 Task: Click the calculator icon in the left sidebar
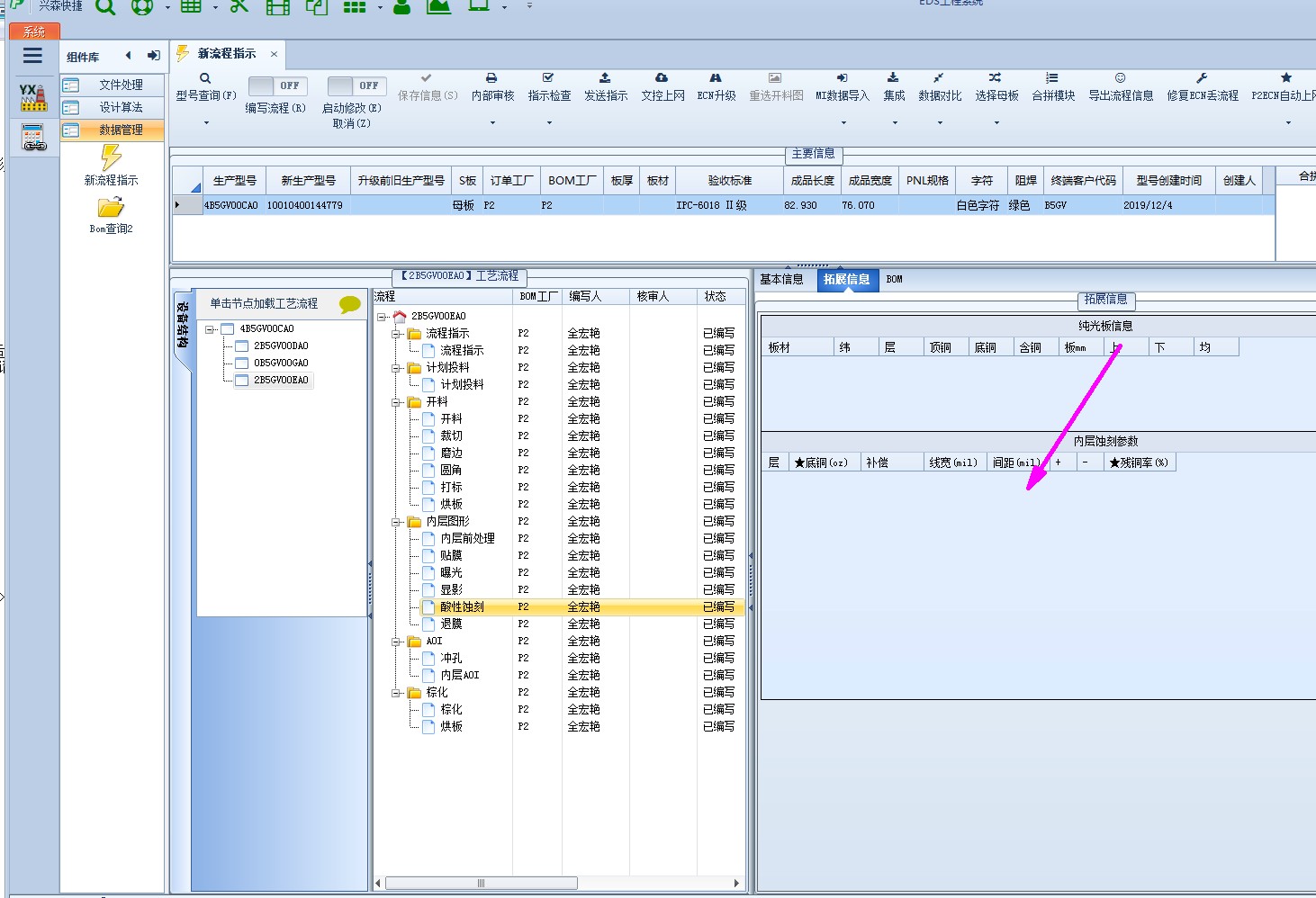coord(34,137)
